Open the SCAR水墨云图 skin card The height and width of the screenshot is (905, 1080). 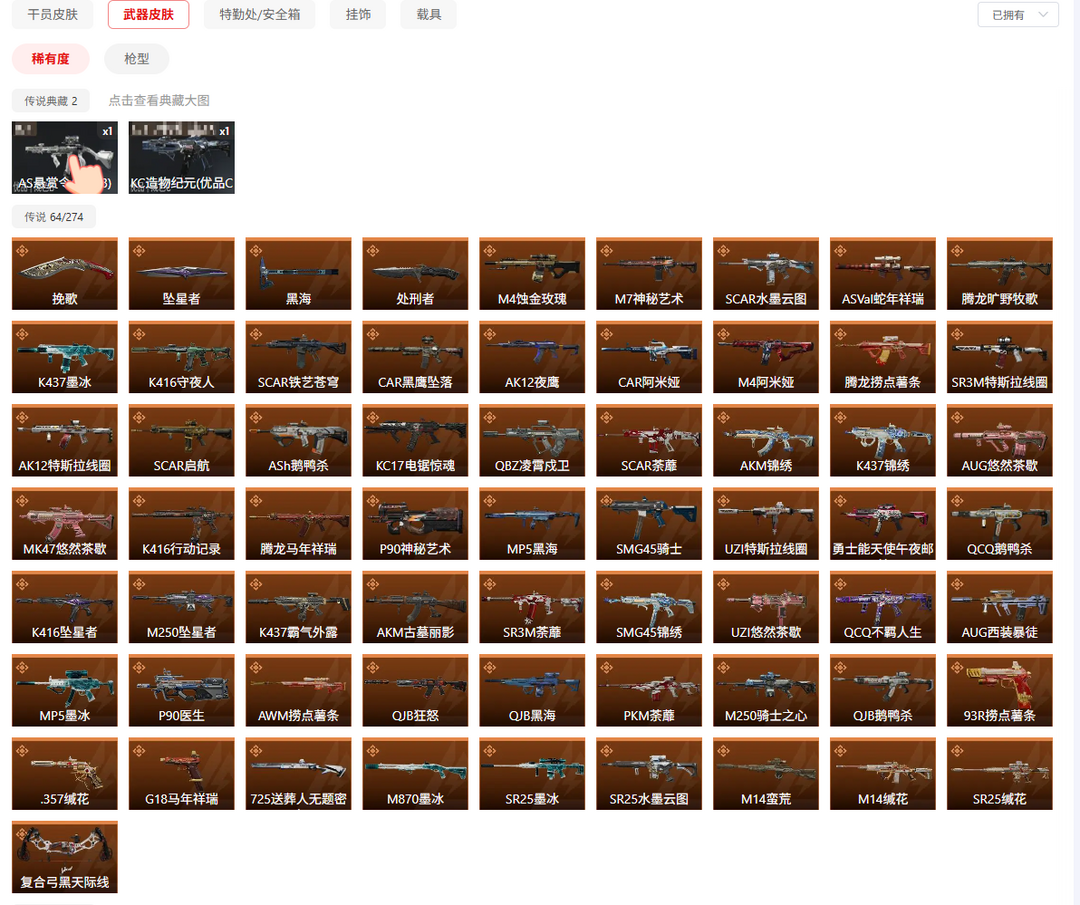[x=766, y=273]
